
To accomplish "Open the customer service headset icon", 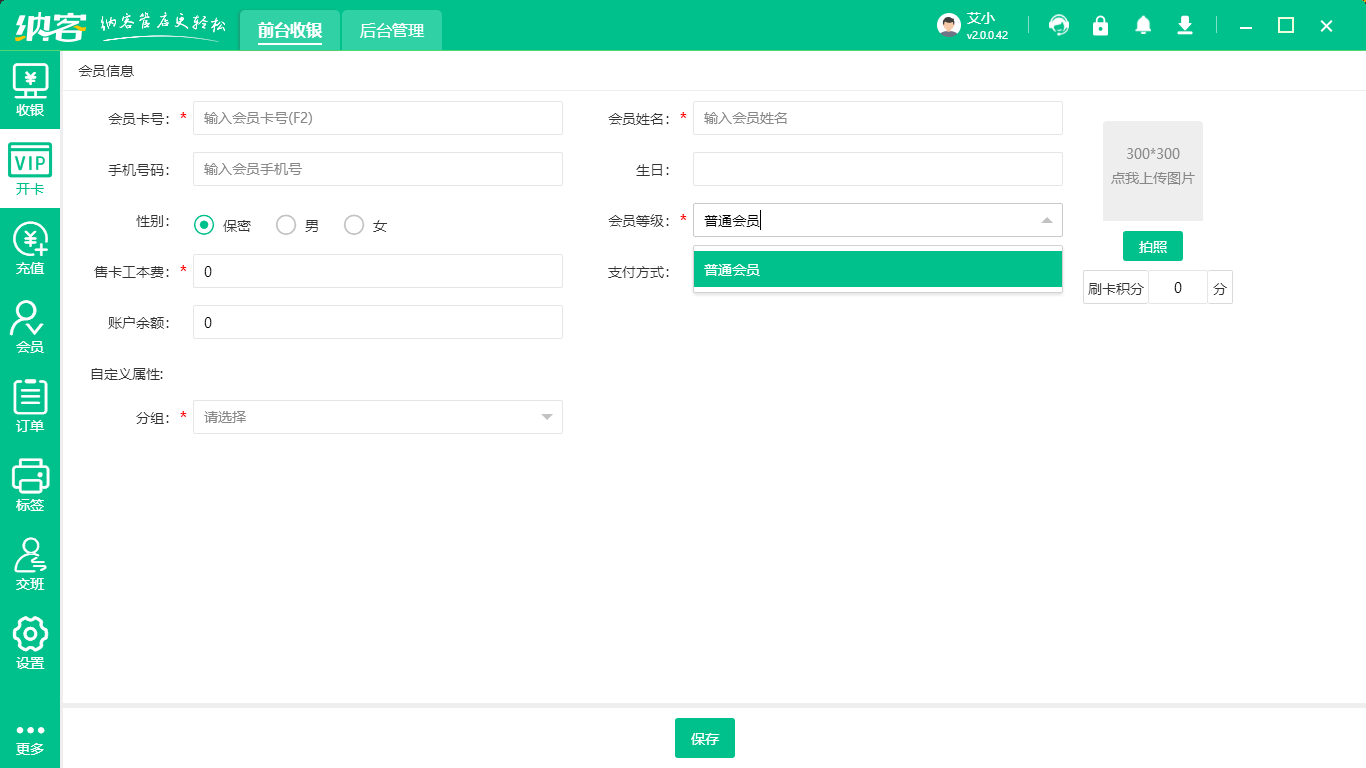I will 1058,26.
